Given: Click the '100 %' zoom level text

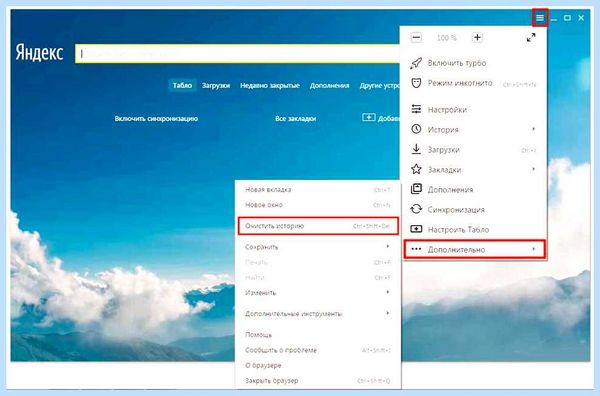Looking at the screenshot, I should click(x=447, y=38).
